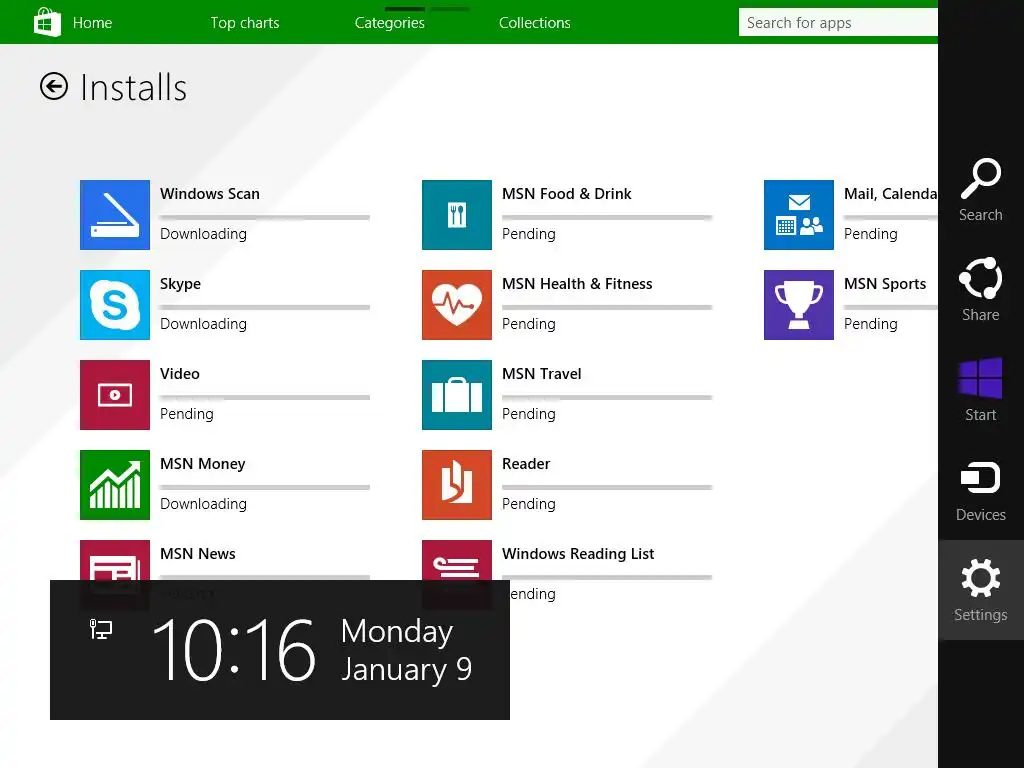Open the Settings charm

(x=980, y=590)
